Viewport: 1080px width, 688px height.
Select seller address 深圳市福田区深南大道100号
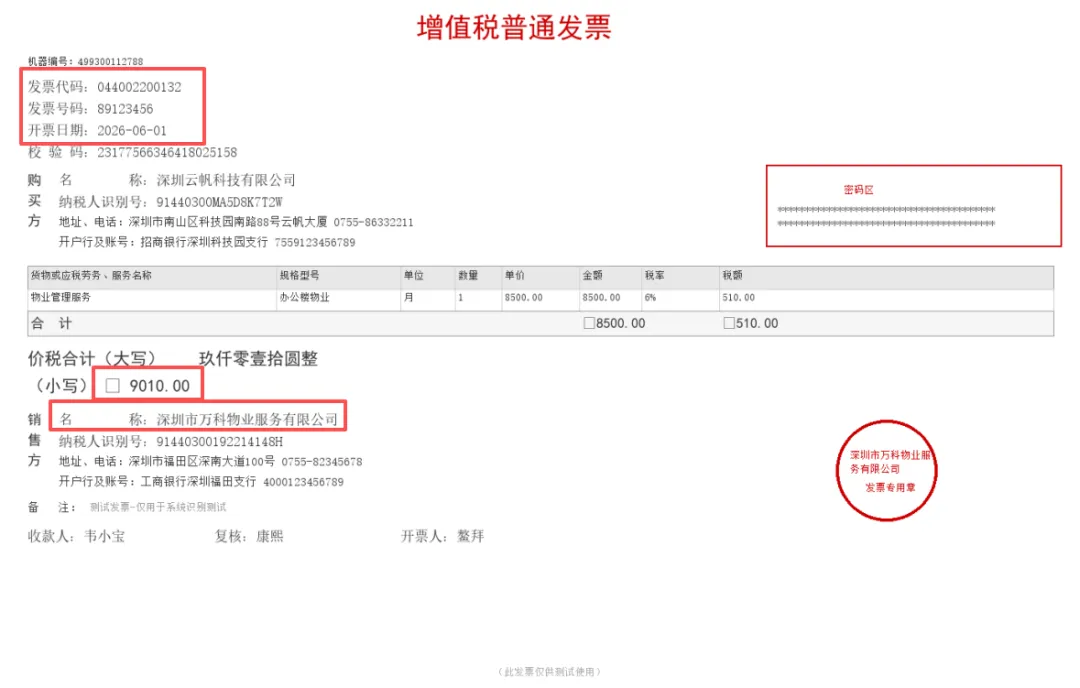pyautogui.click(x=202, y=461)
